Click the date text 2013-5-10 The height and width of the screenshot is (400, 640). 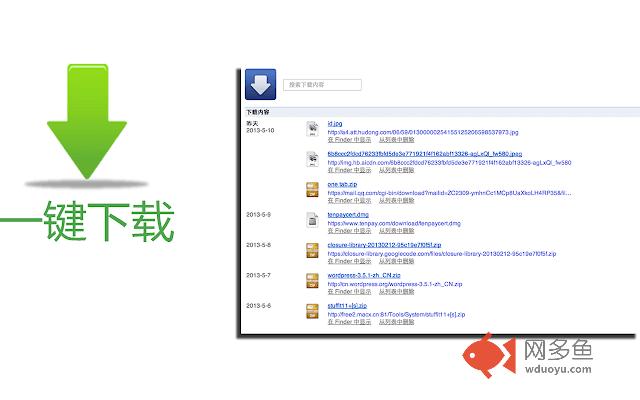pyautogui.click(x=260, y=130)
